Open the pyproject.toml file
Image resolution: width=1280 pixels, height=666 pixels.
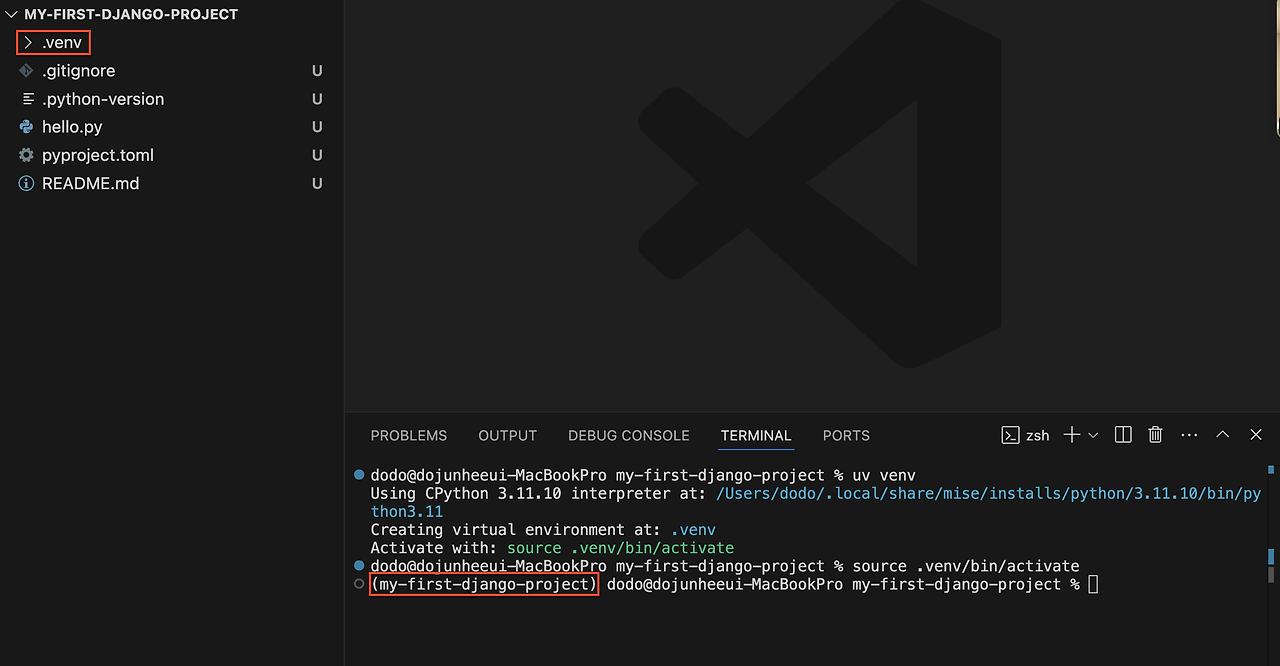tap(98, 155)
